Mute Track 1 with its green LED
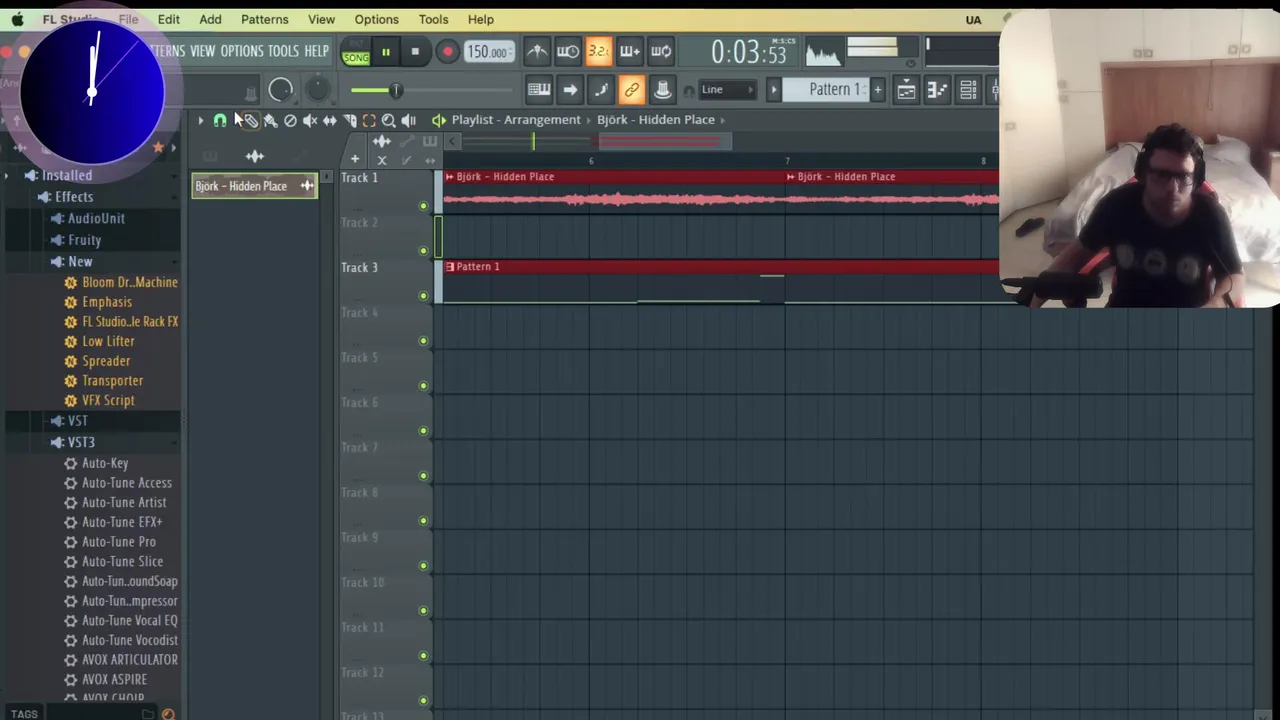This screenshot has height=720, width=1280. pos(423,206)
